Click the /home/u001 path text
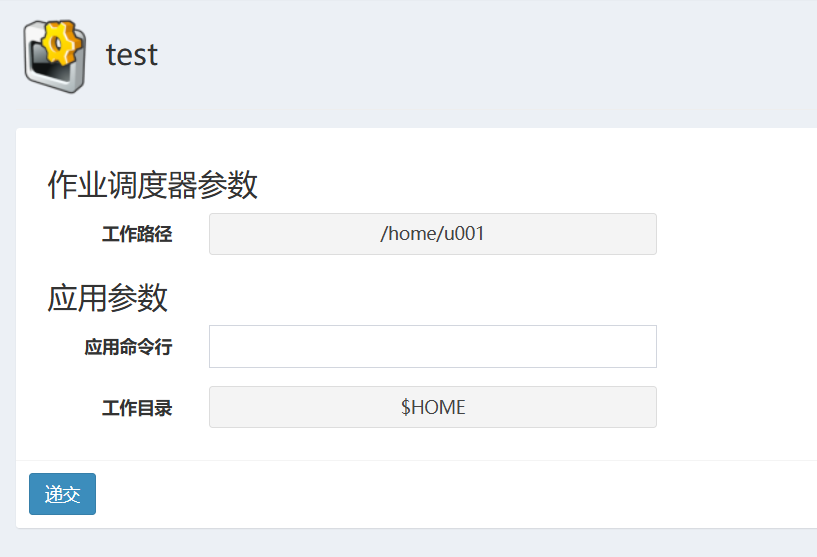The image size is (817, 557). (432, 234)
